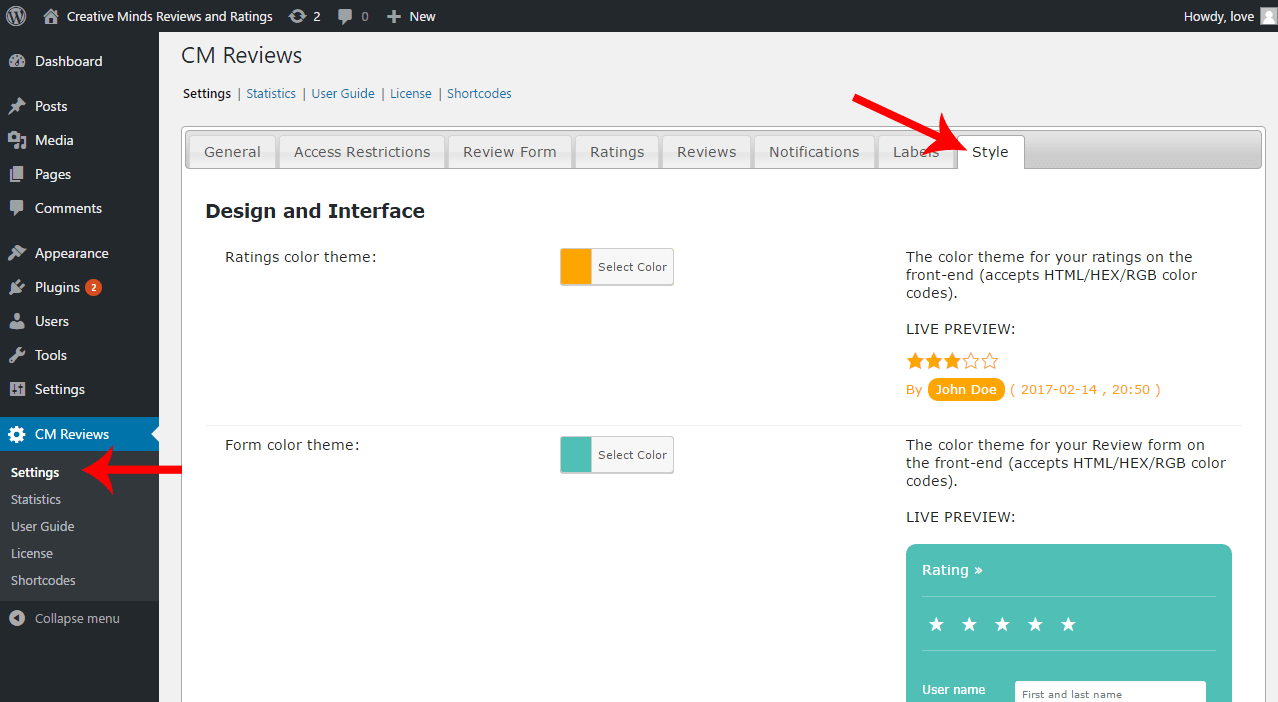
Task: Click Creative Minds Reviews and Ratings site name
Action: click(x=169, y=17)
